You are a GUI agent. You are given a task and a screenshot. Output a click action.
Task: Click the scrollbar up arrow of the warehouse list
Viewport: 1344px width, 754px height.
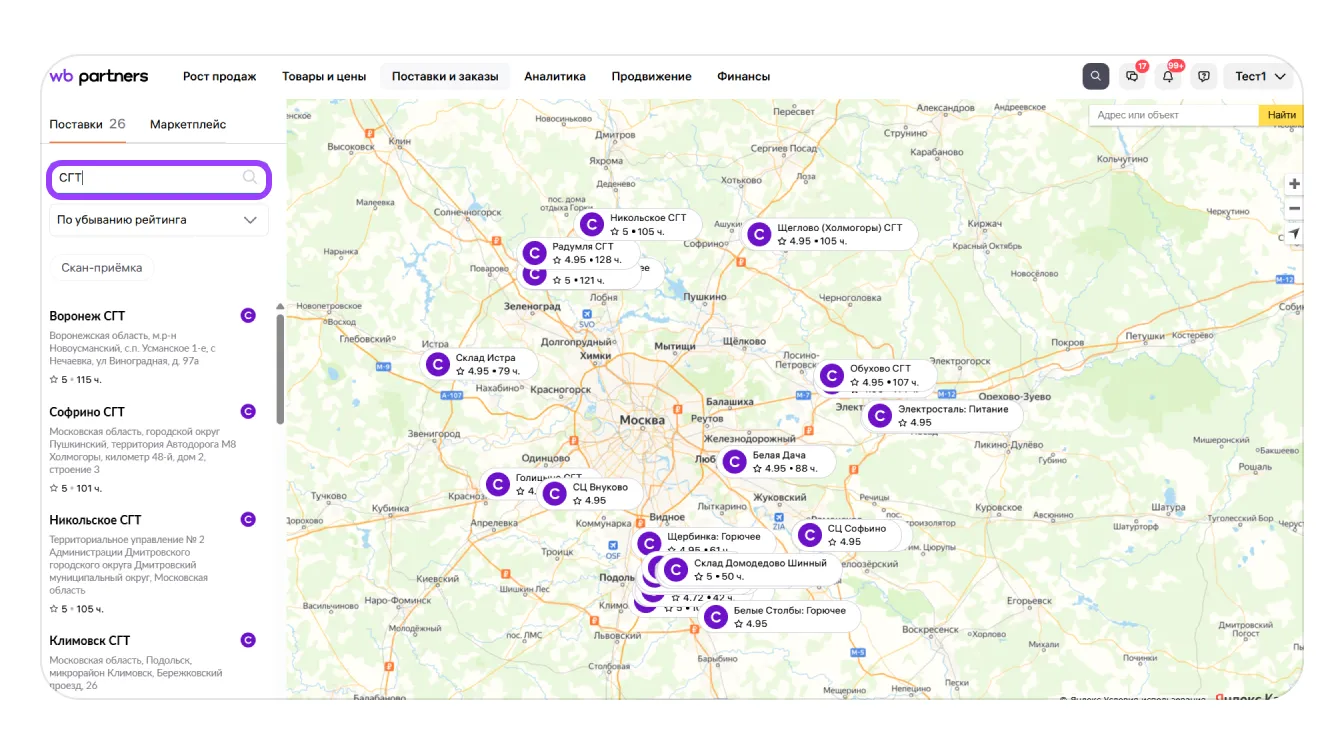click(280, 306)
